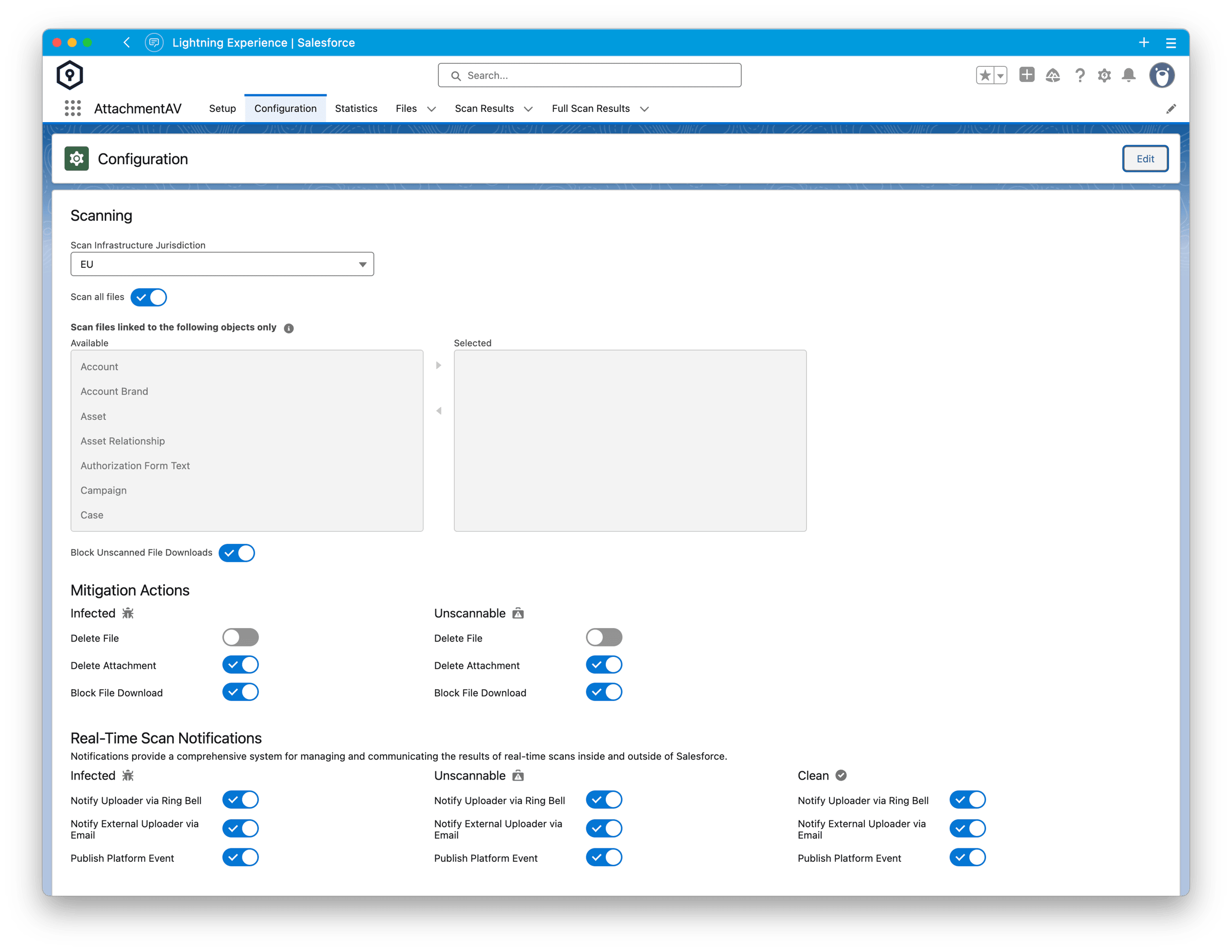Open the Favorites list dropdown arrow
Screen dimensions: 1232x952
tap(1000, 75)
